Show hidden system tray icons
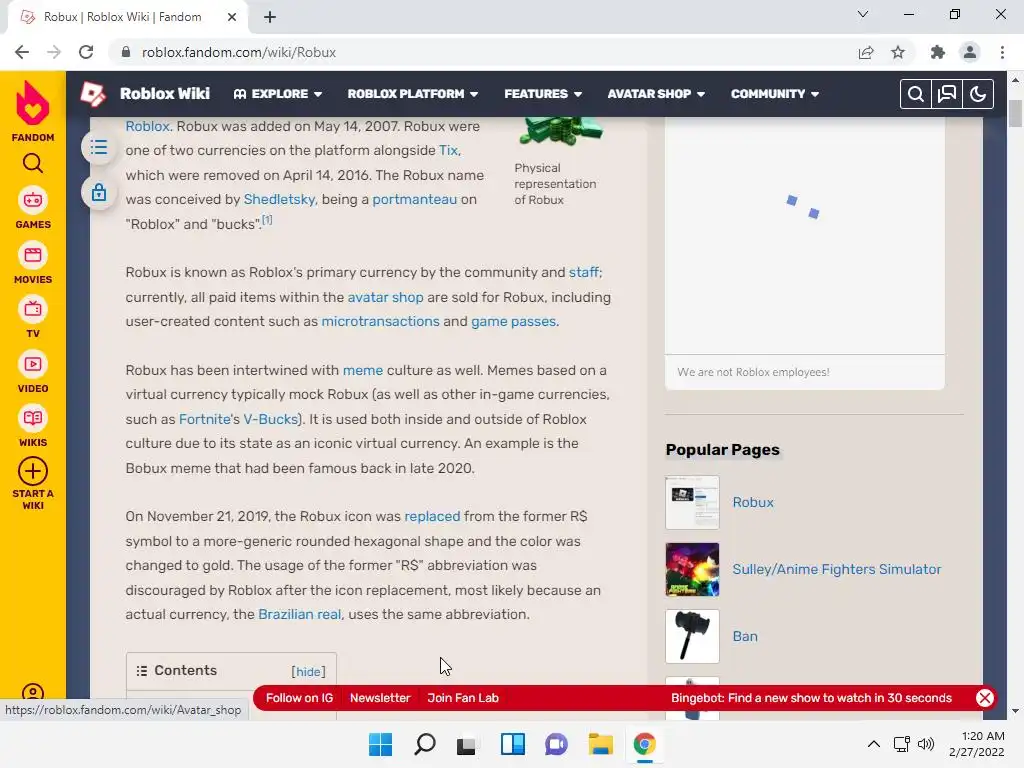1024x768 pixels. (x=874, y=744)
